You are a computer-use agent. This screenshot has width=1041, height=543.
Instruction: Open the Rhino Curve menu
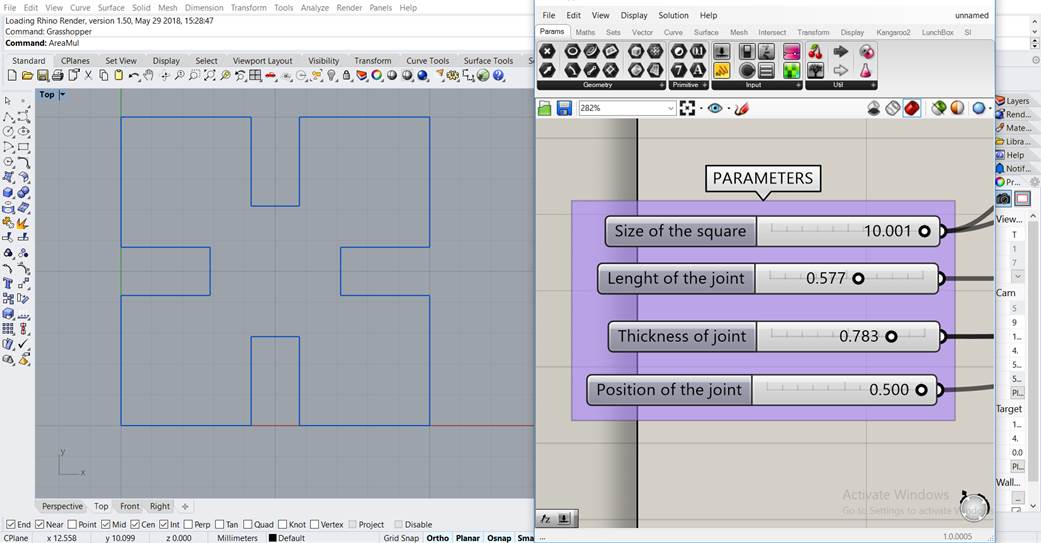tap(80, 8)
